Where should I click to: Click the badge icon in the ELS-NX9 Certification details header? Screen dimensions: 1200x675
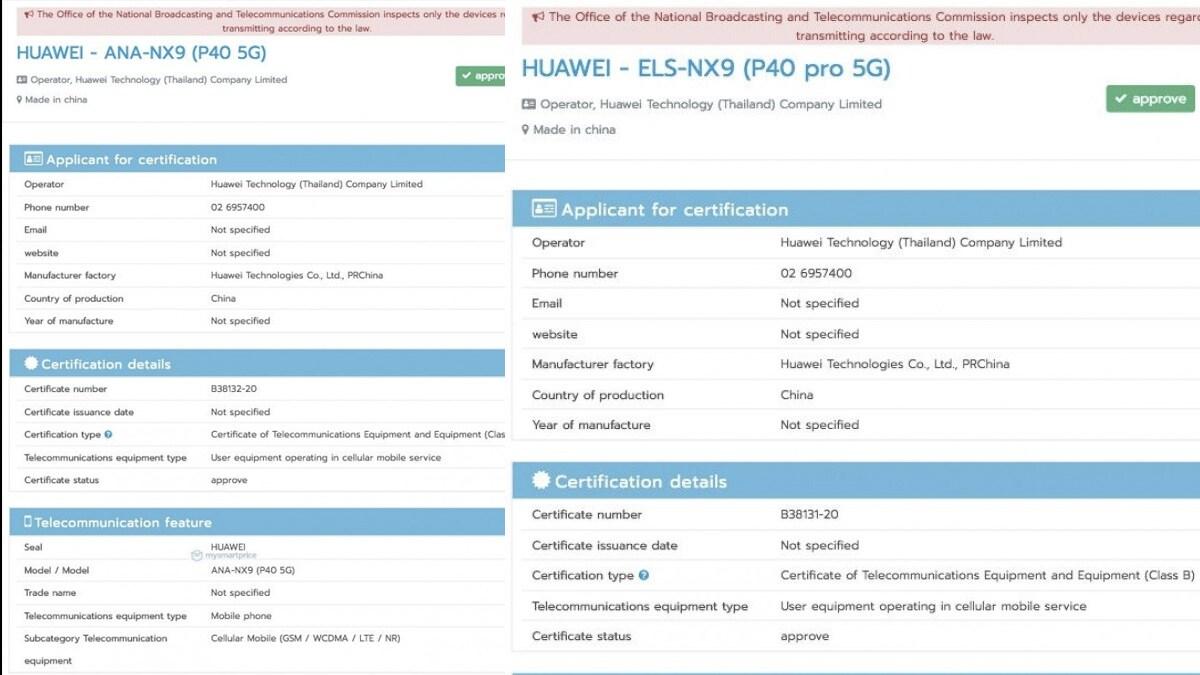point(541,481)
